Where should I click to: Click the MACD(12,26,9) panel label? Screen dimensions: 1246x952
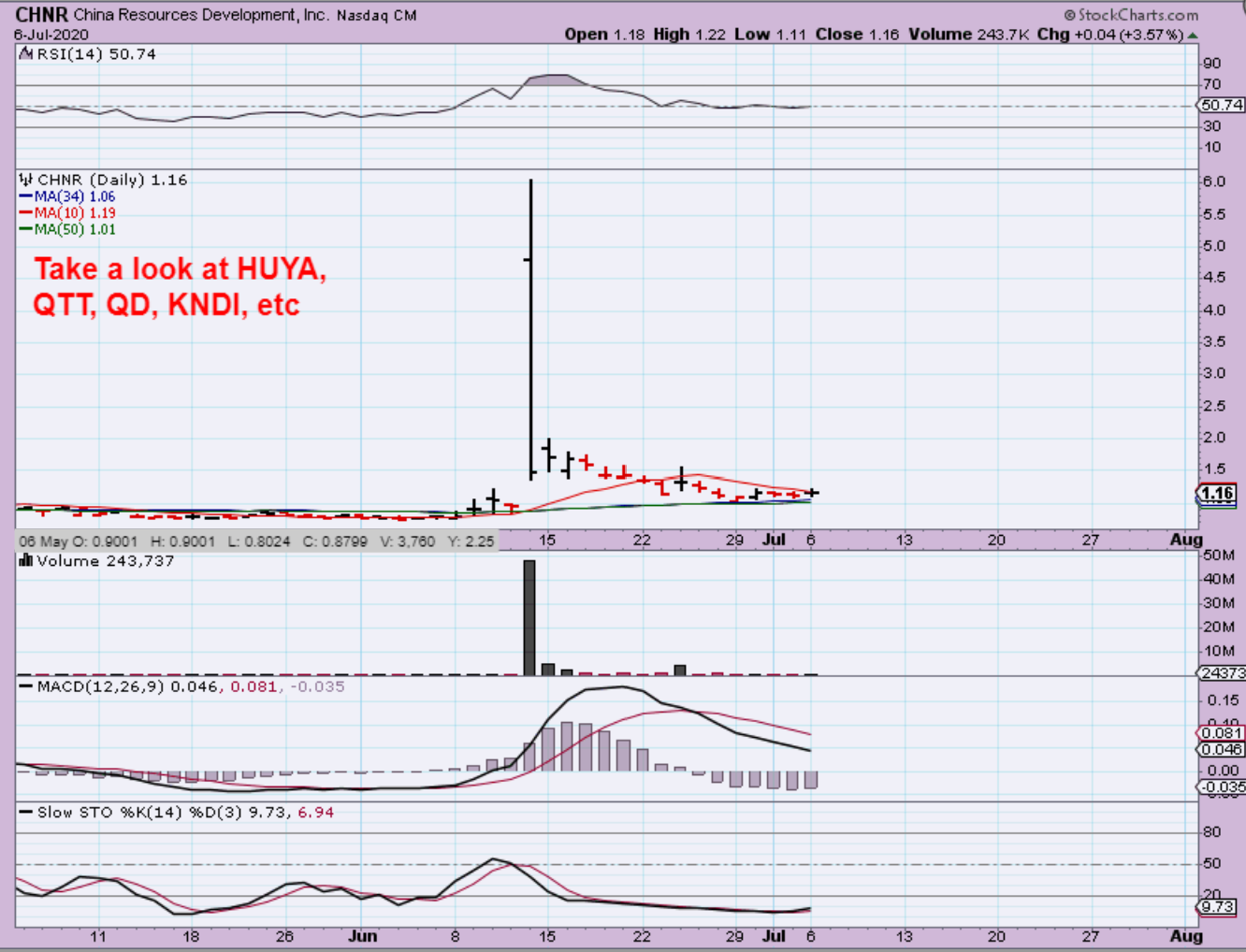click(x=191, y=686)
